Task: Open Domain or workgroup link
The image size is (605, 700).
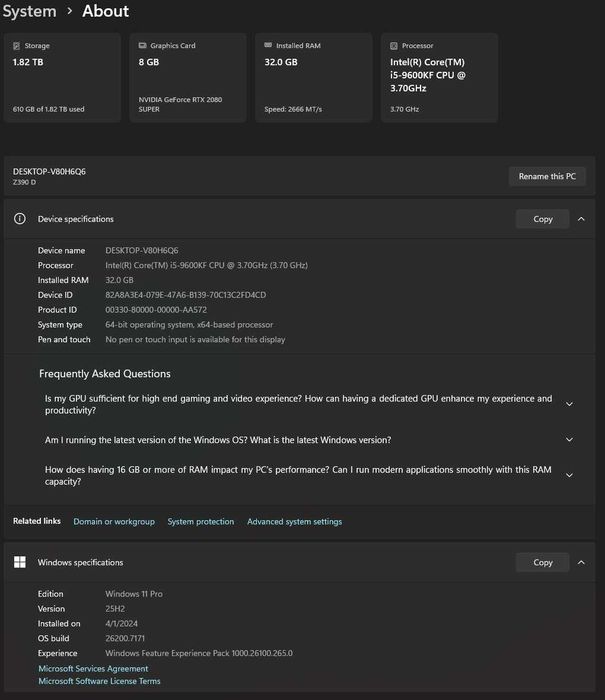Action: click(x=114, y=521)
